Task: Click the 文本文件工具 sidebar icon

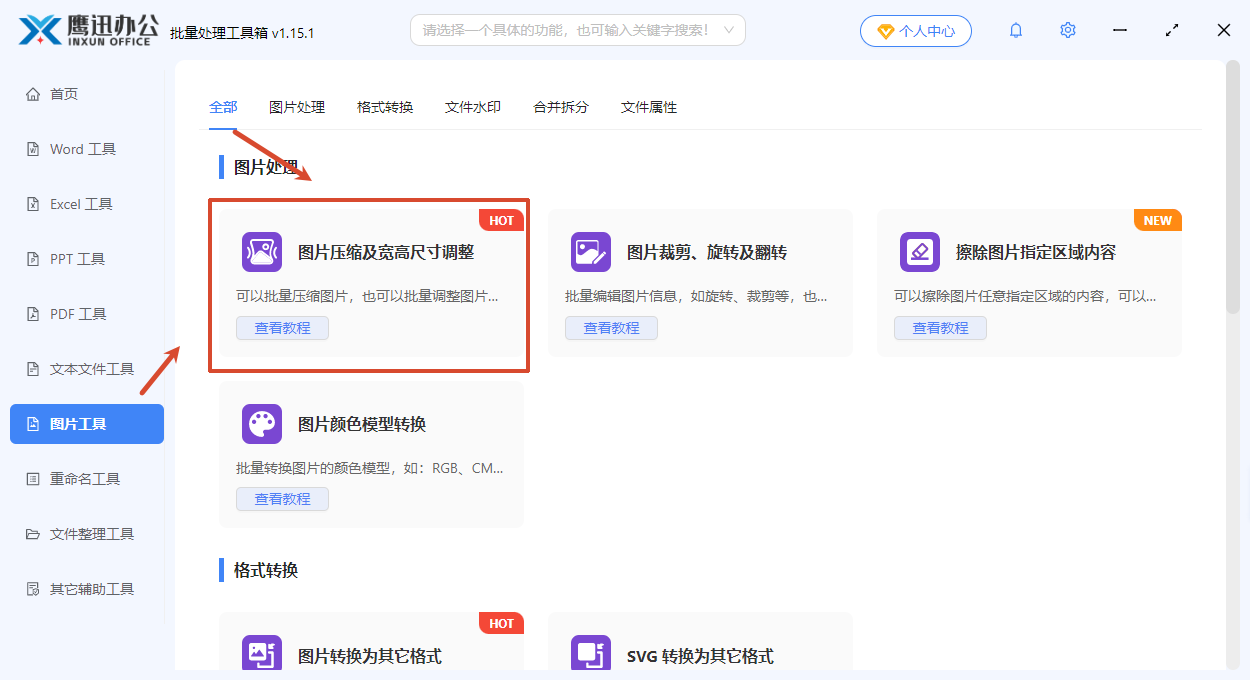Action: pyautogui.click(x=32, y=369)
